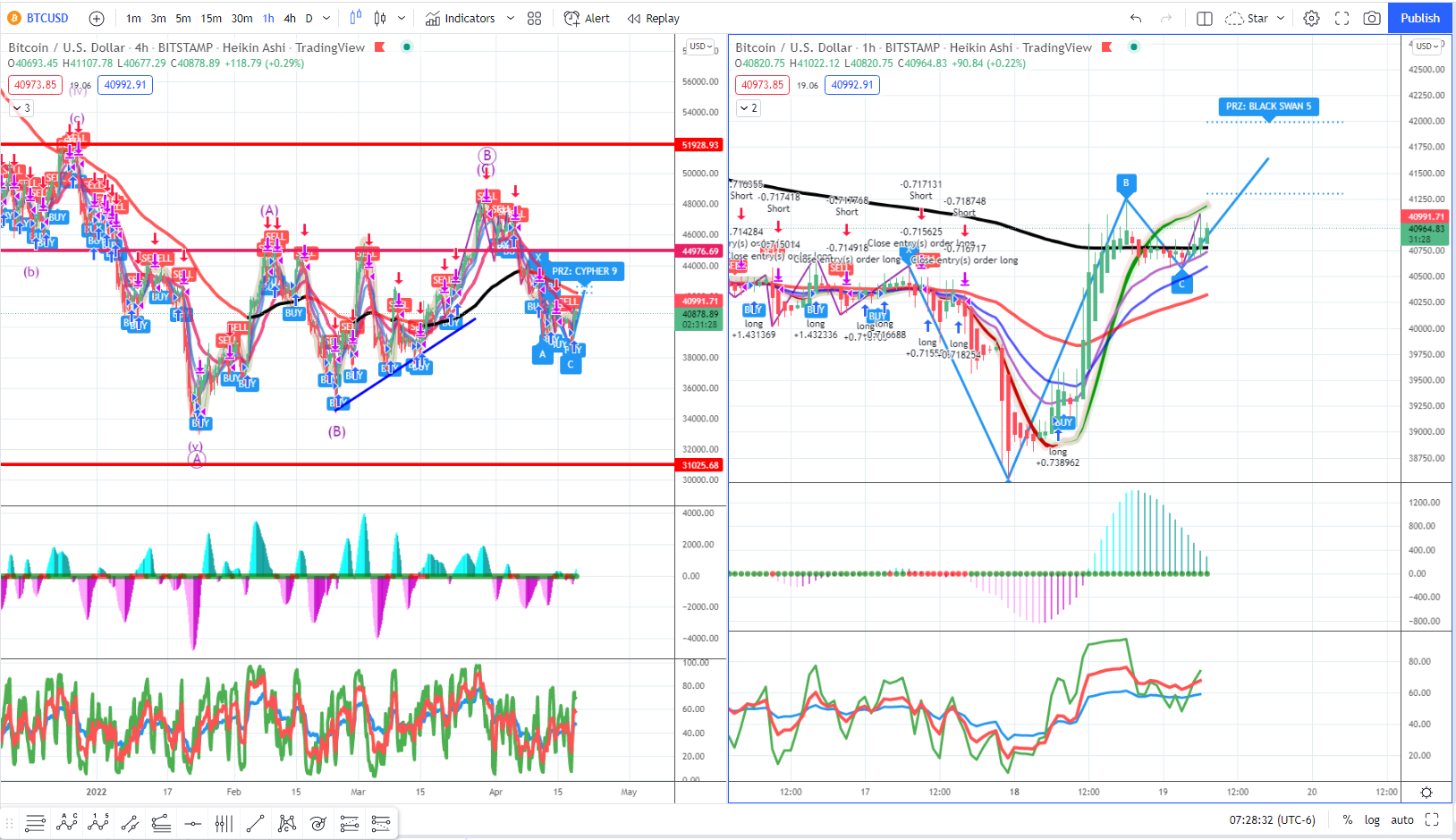
Task: Add symbol to compare with plus icon
Action: [x=97, y=18]
